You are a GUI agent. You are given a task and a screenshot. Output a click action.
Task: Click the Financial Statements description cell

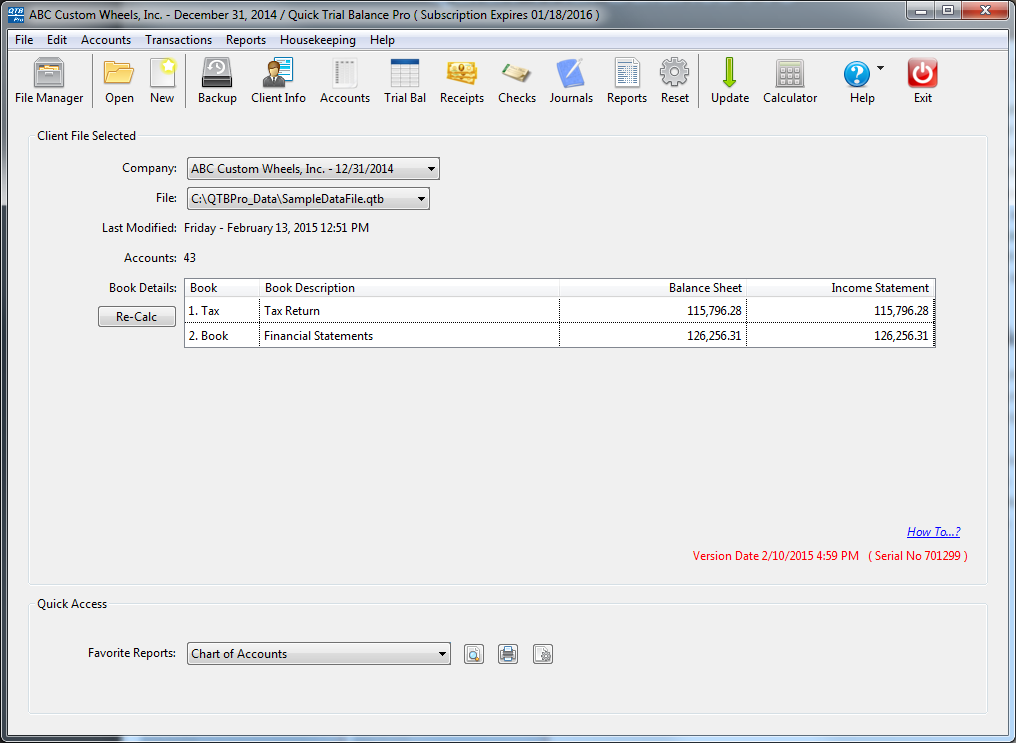coord(410,336)
